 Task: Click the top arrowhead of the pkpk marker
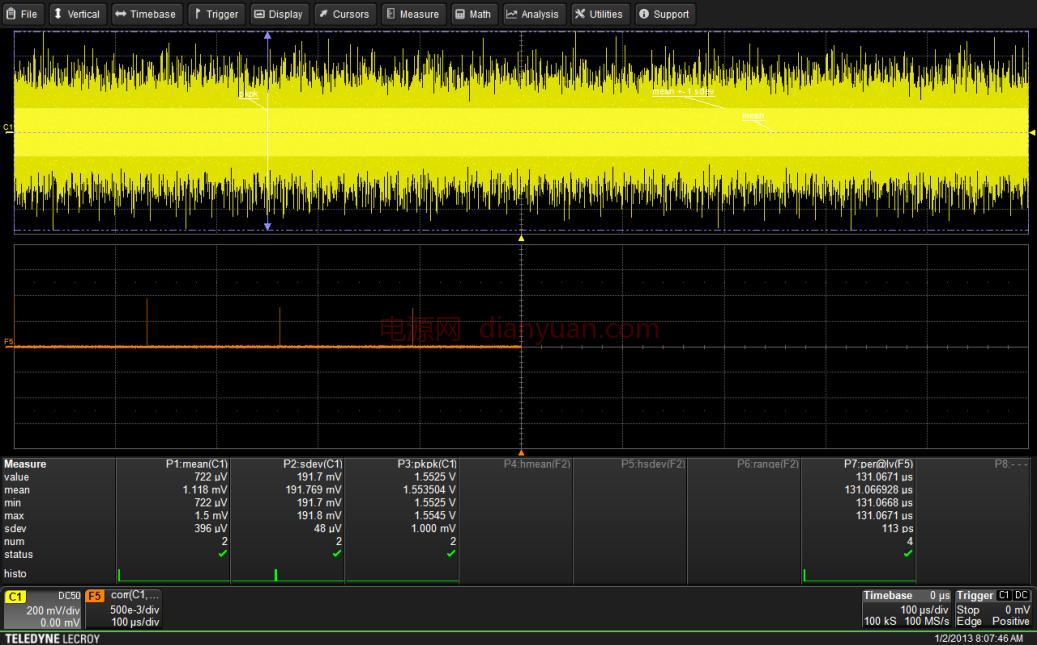[267, 35]
